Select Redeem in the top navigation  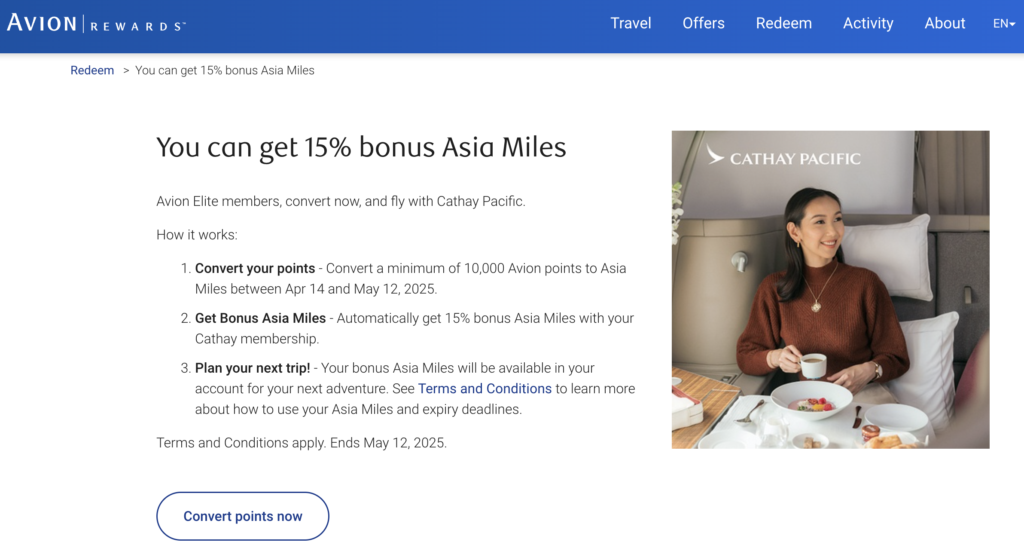click(x=783, y=23)
